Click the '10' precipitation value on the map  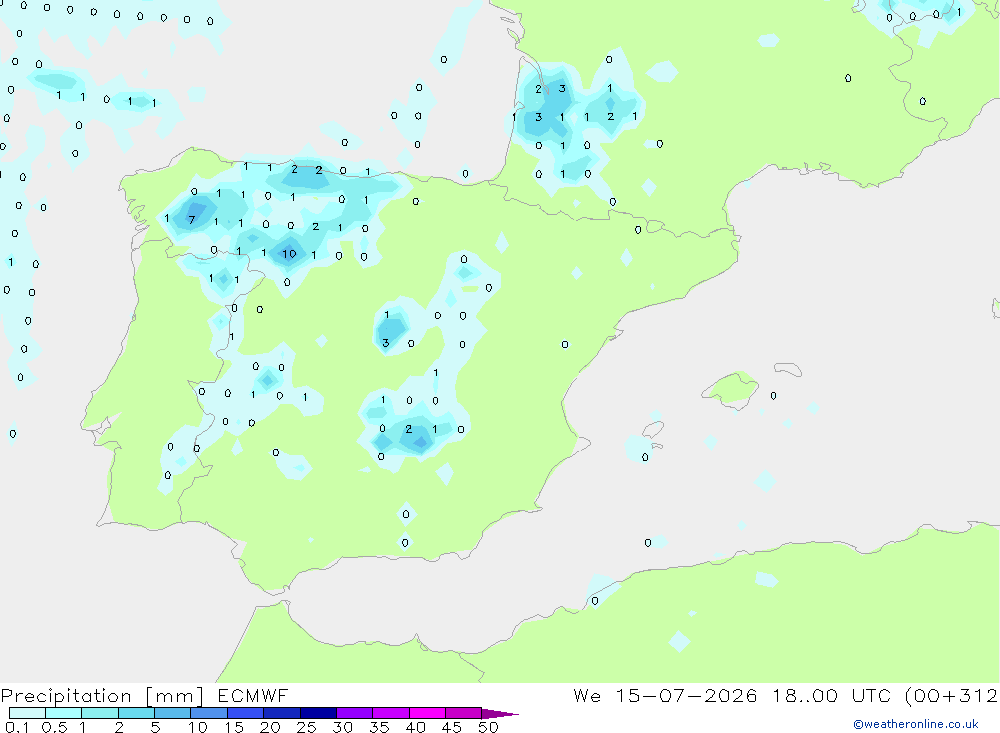(x=290, y=254)
